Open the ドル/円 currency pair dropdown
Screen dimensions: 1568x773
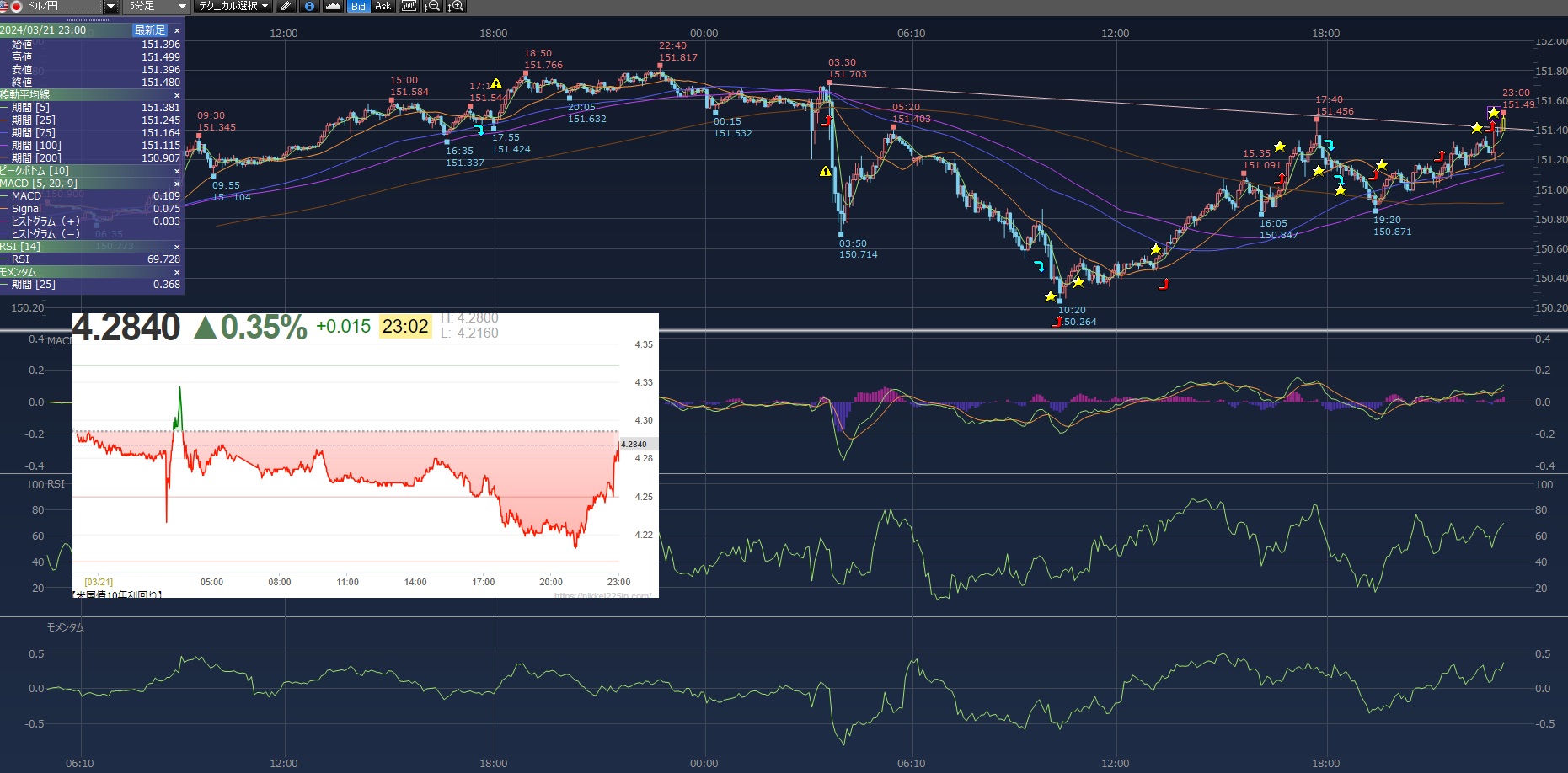(x=110, y=7)
